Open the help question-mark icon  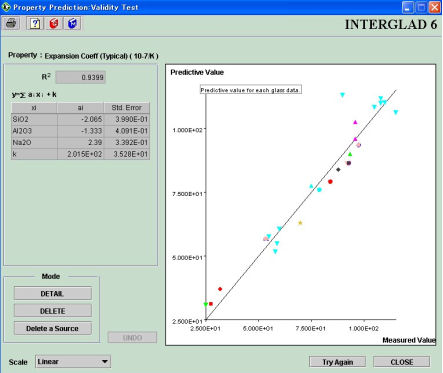point(35,23)
